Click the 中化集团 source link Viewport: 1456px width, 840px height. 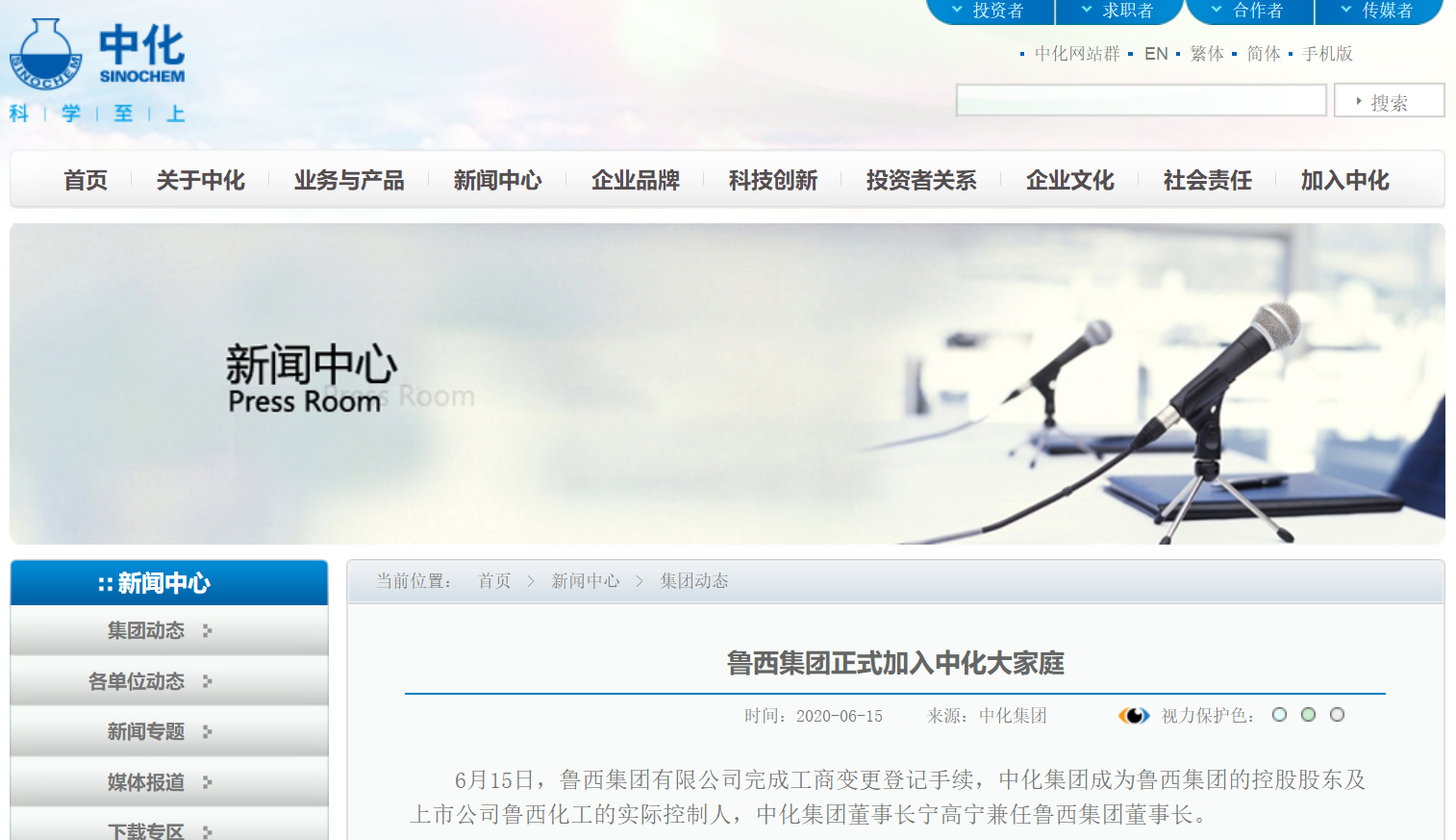tap(1013, 716)
